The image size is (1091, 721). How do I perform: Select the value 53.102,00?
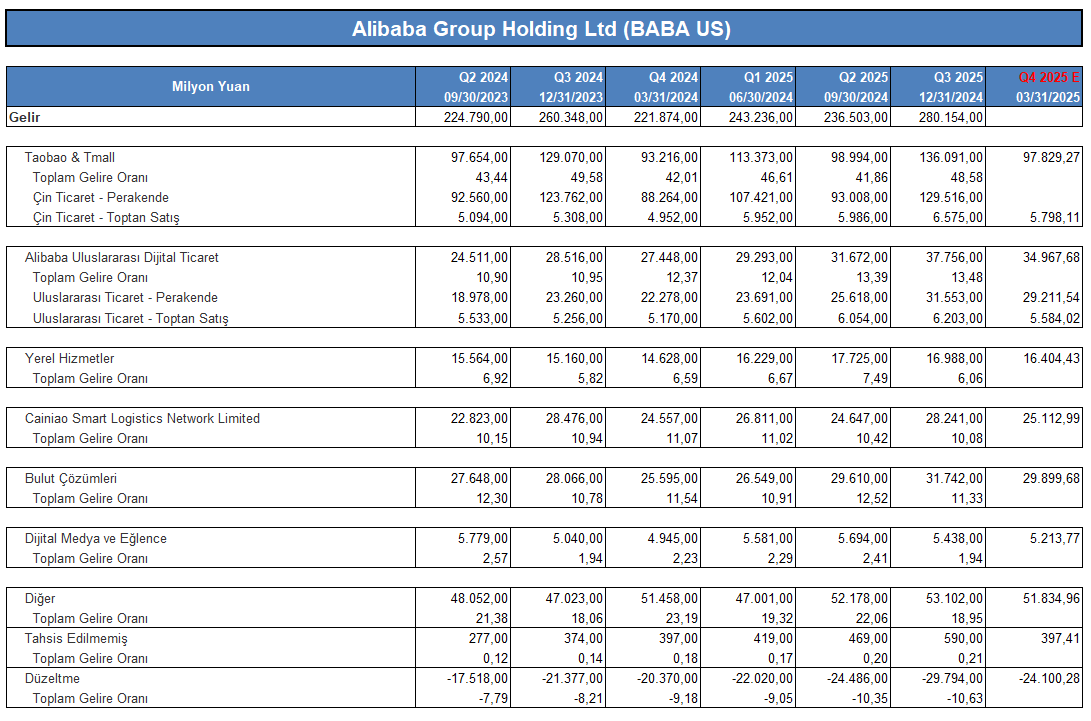955,599
